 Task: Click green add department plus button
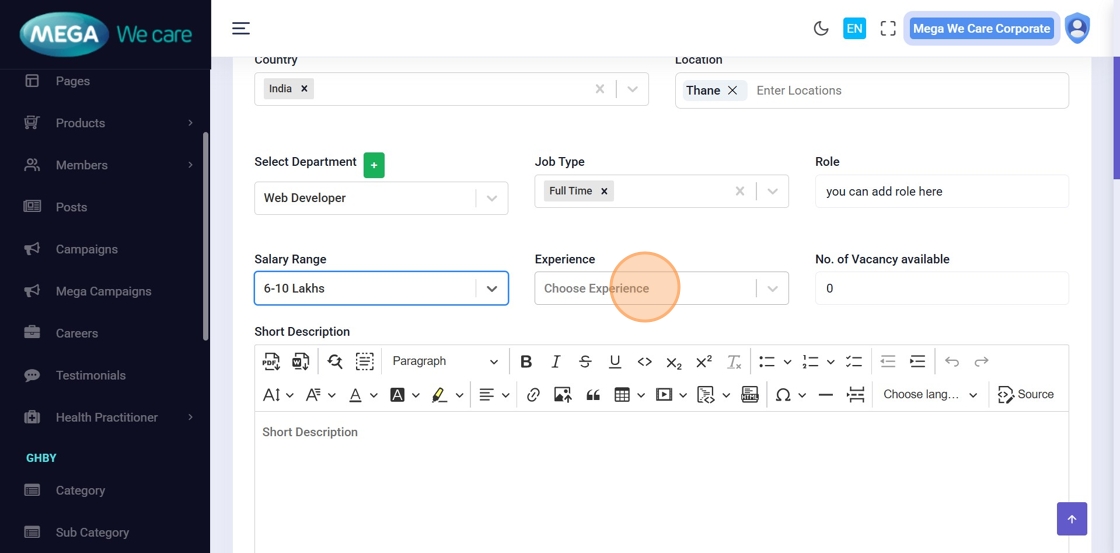pyautogui.click(x=374, y=165)
